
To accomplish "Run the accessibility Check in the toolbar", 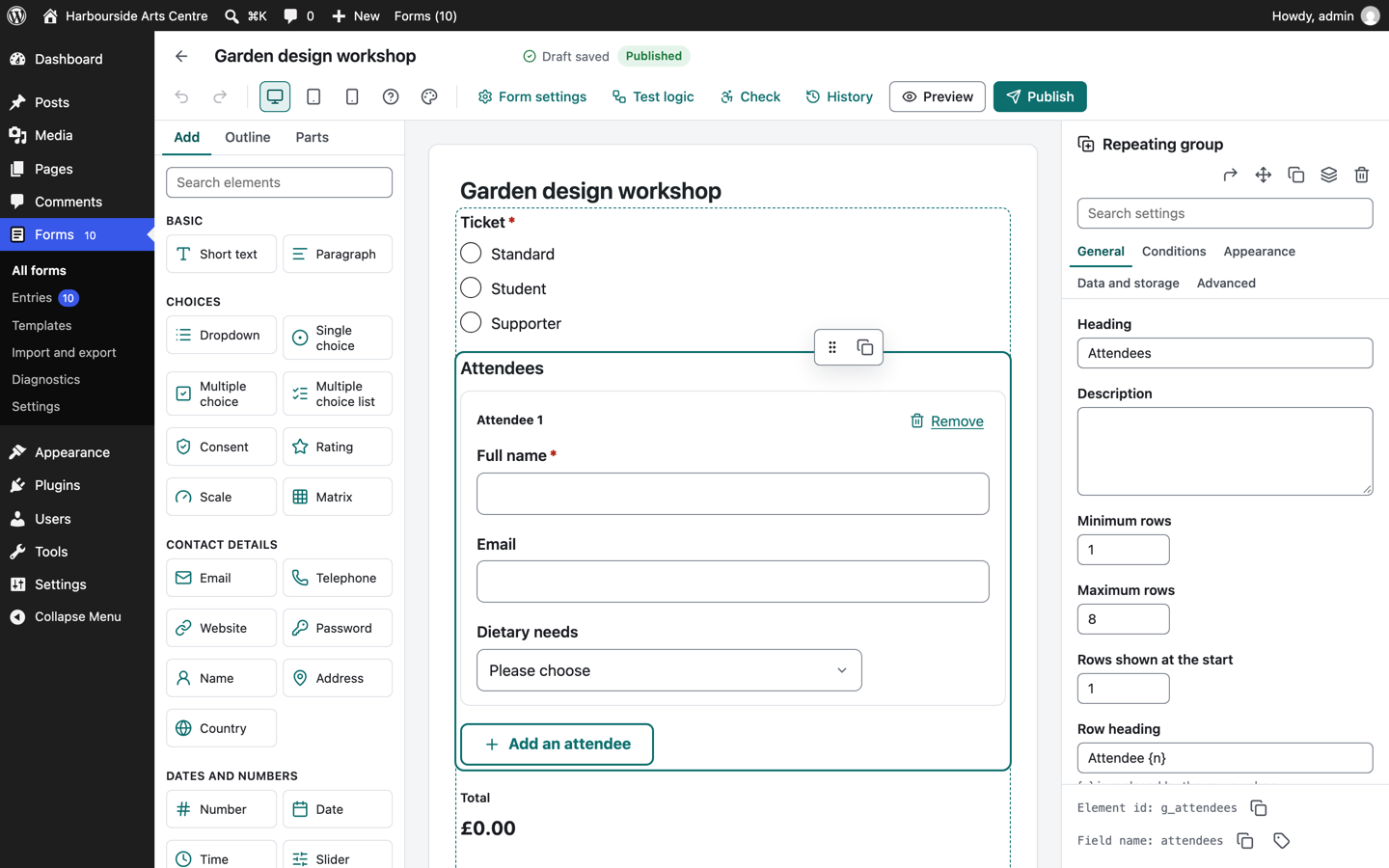I will 750,96.
